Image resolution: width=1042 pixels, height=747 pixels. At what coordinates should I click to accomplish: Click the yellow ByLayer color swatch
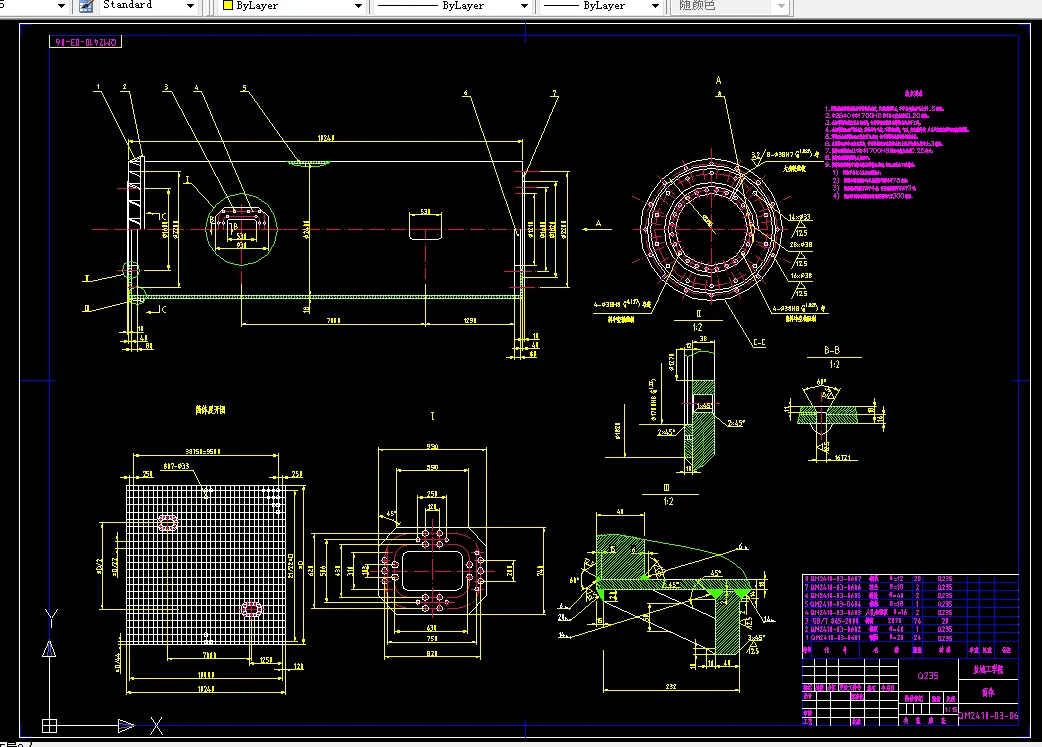(x=228, y=5)
